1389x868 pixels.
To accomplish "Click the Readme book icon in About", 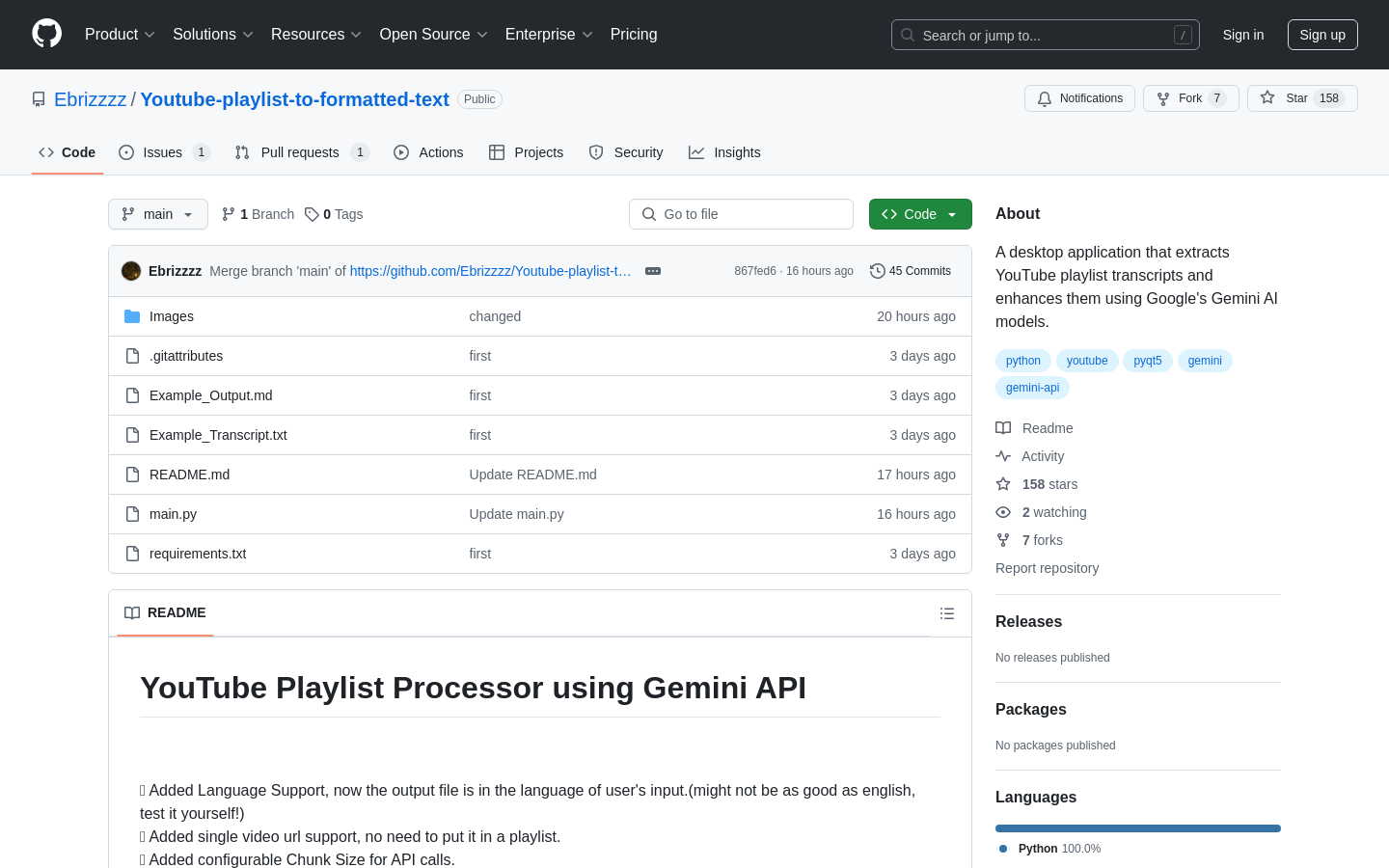I will click(x=1003, y=428).
